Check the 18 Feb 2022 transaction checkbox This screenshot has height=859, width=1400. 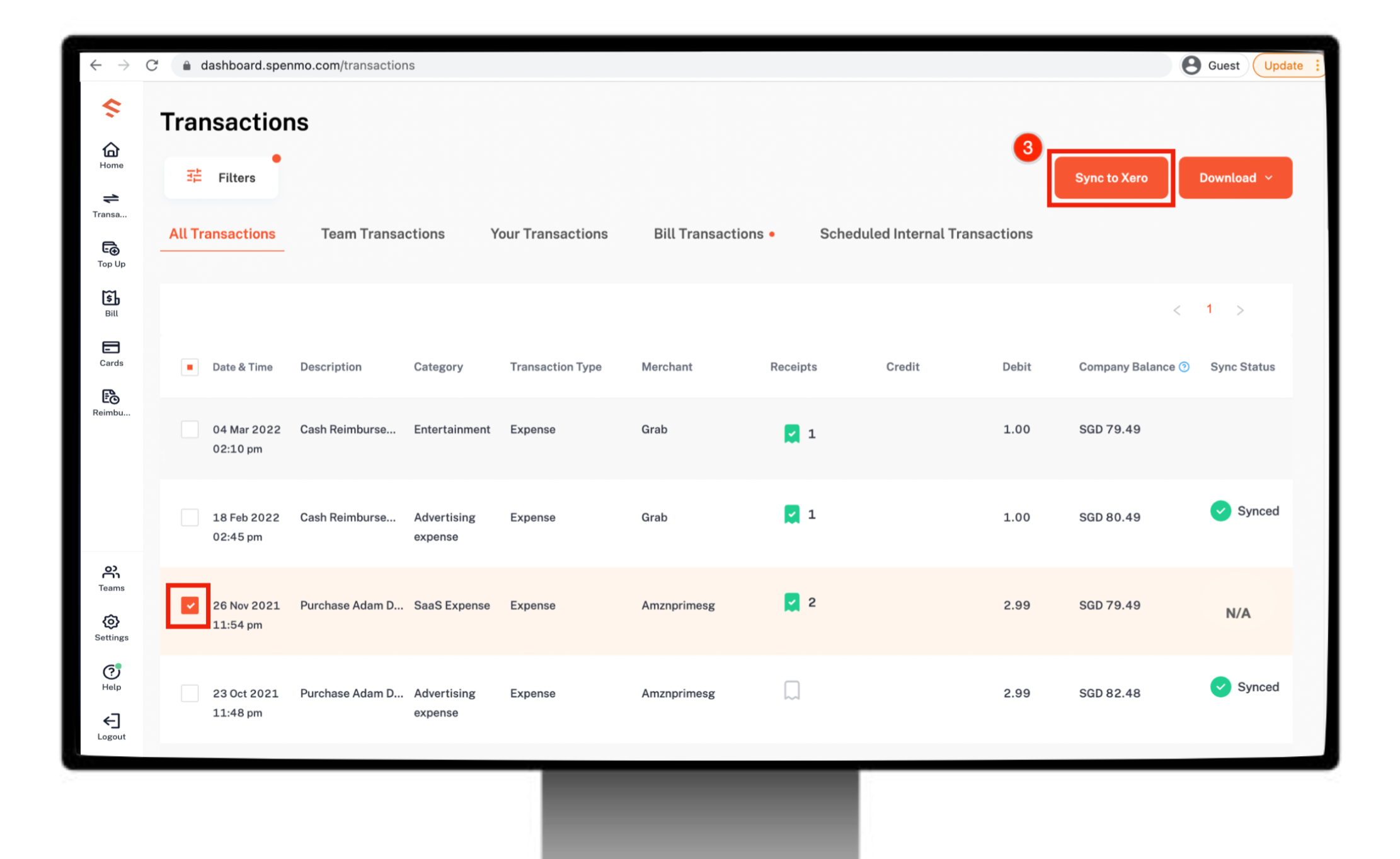click(190, 517)
